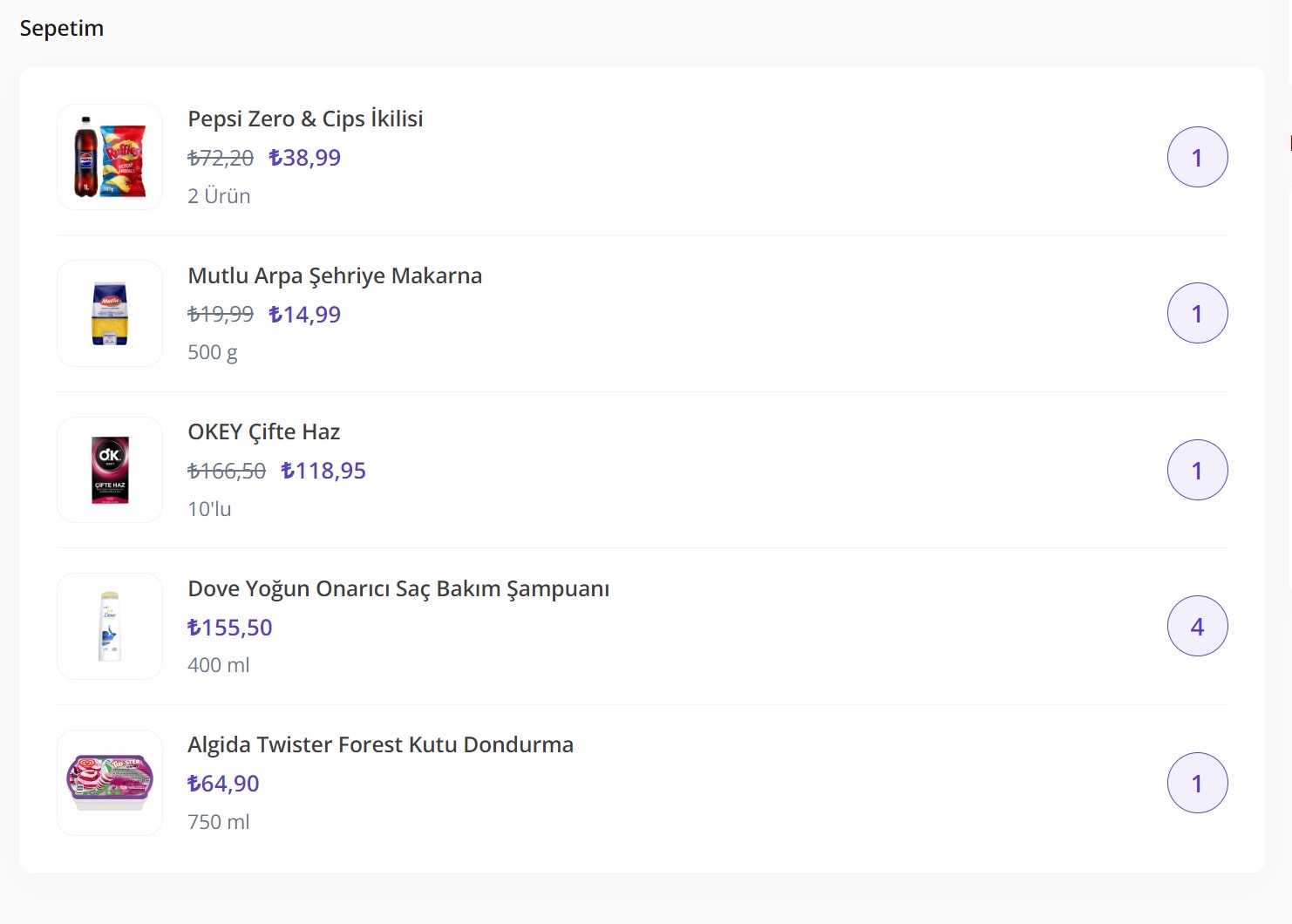Click the Sepetim heading
Screen dimensions: 1292x924
[x=61, y=28]
